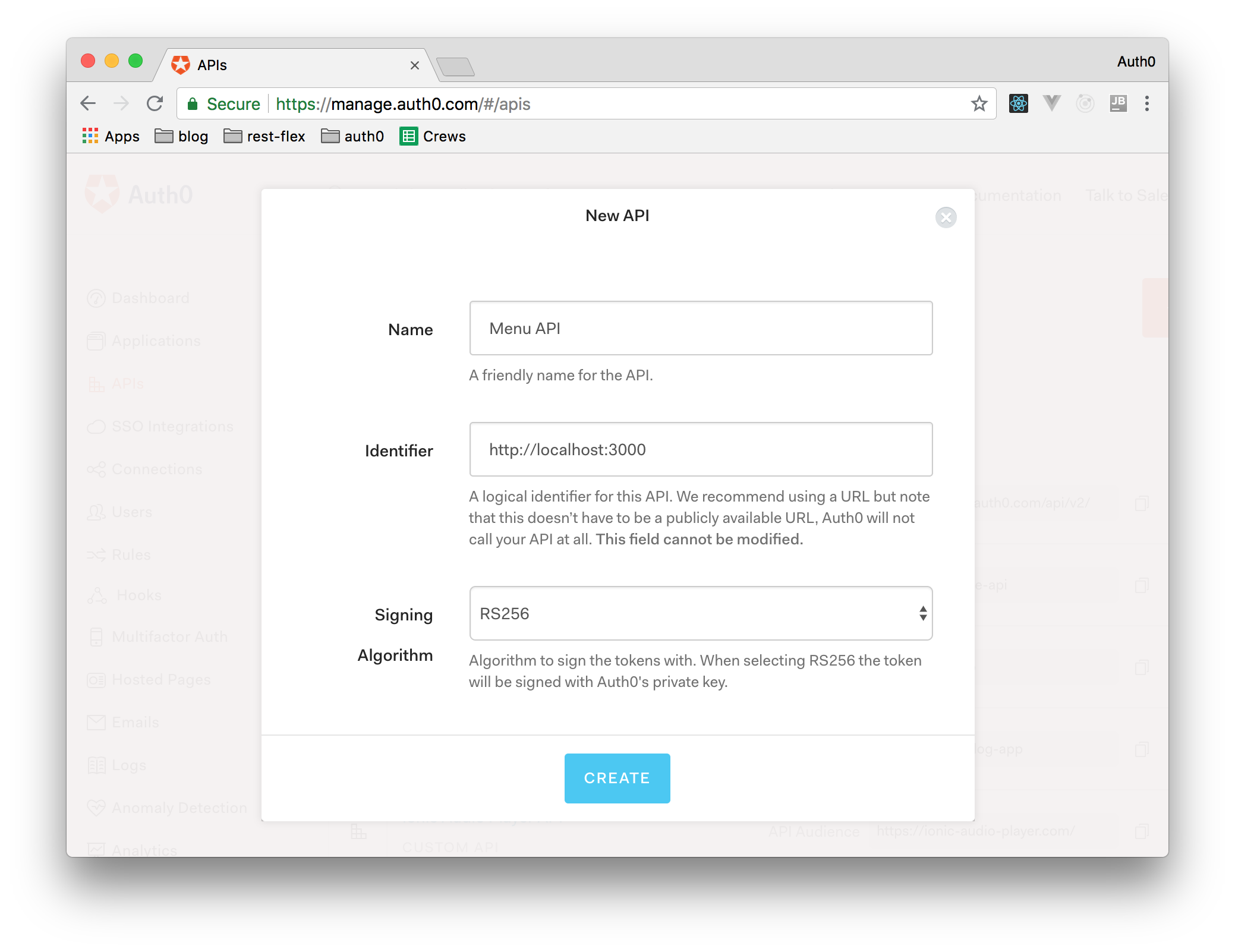Click the Vue devtools extension icon
The width and height of the screenshot is (1235, 952).
pos(1051,103)
